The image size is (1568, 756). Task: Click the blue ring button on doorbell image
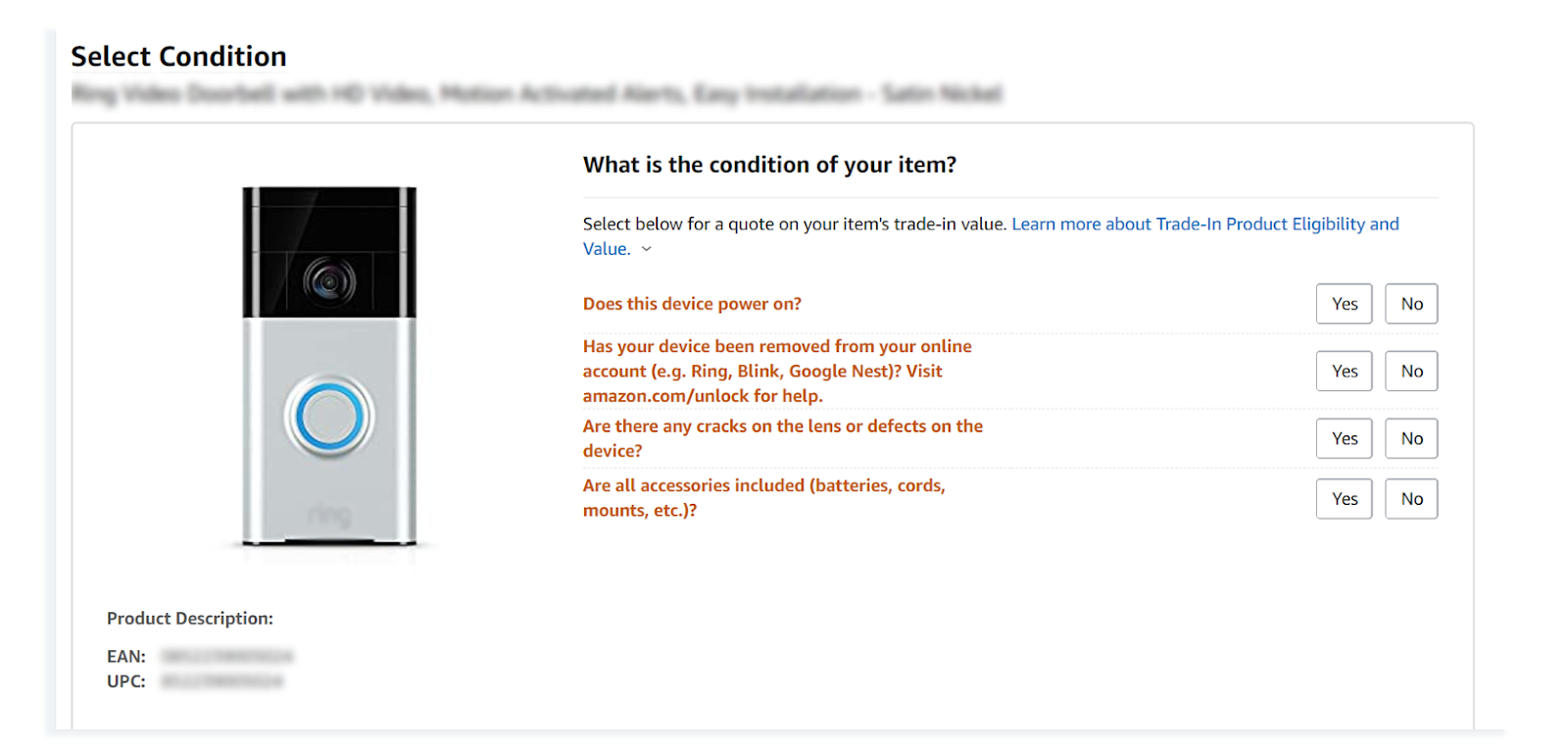[329, 418]
